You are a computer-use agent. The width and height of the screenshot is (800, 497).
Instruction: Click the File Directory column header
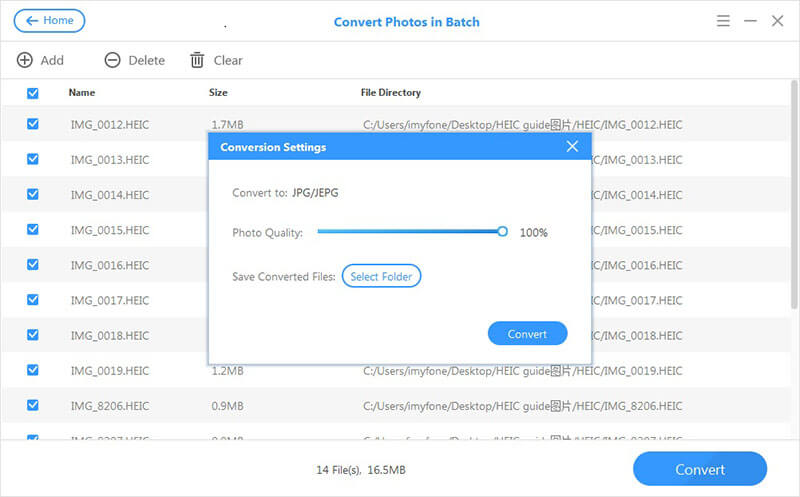pyautogui.click(x=390, y=92)
